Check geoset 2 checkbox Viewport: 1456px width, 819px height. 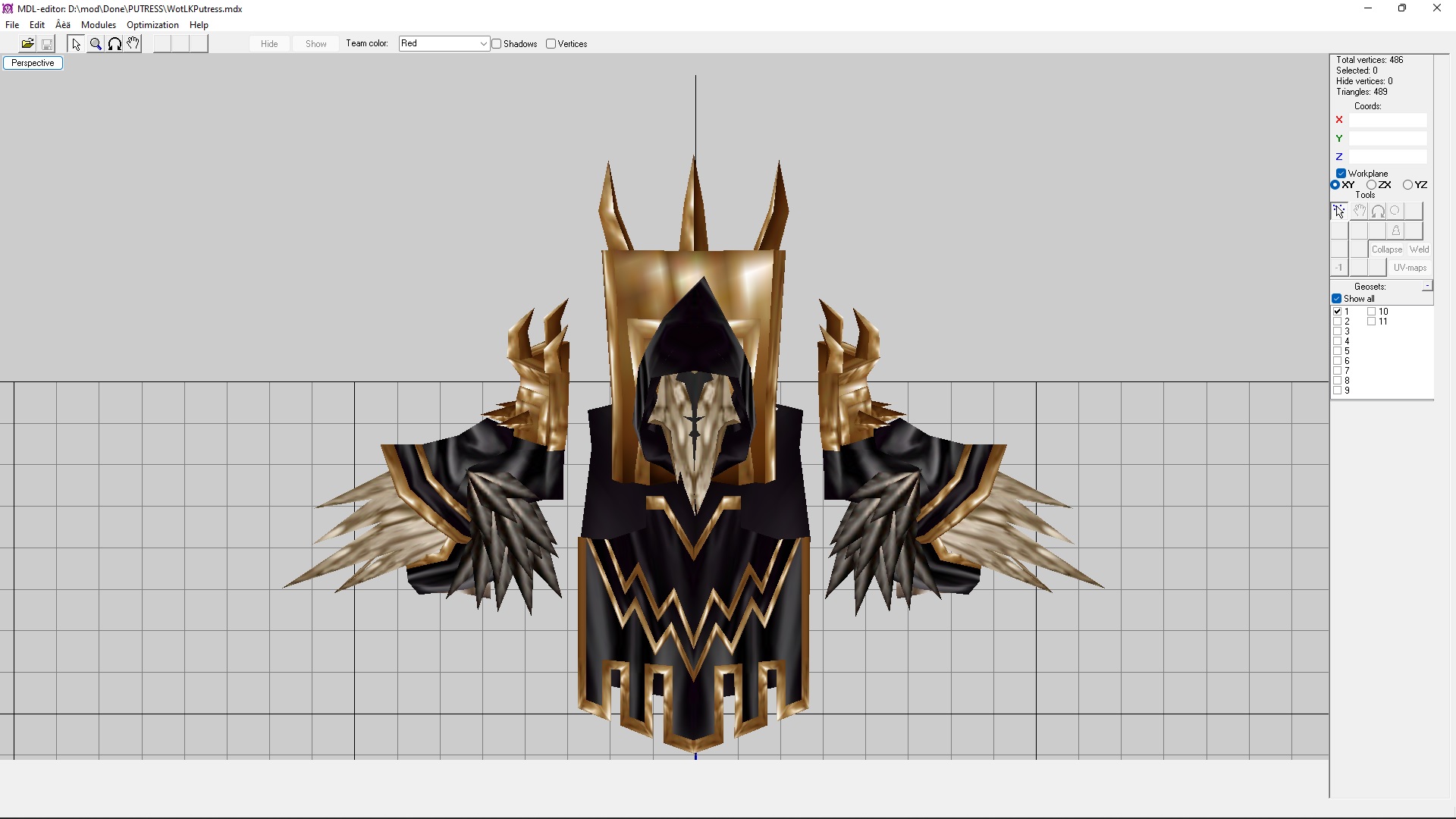(1338, 322)
